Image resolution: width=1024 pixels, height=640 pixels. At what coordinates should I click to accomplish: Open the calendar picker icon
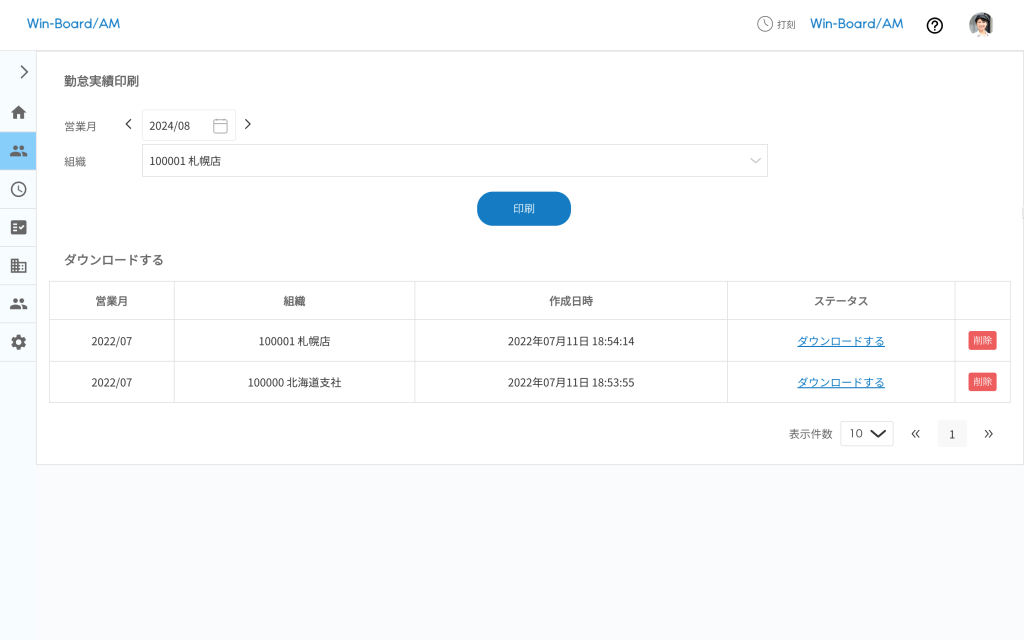220,126
